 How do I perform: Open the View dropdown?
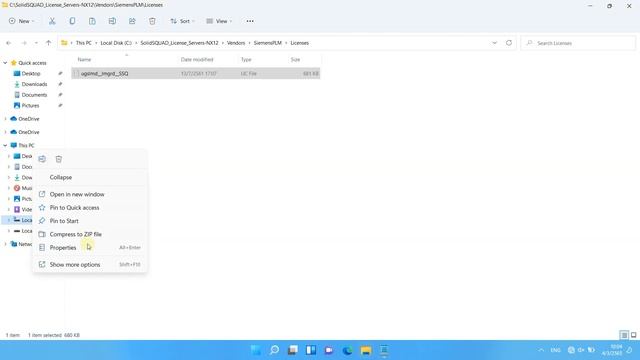[219, 21]
